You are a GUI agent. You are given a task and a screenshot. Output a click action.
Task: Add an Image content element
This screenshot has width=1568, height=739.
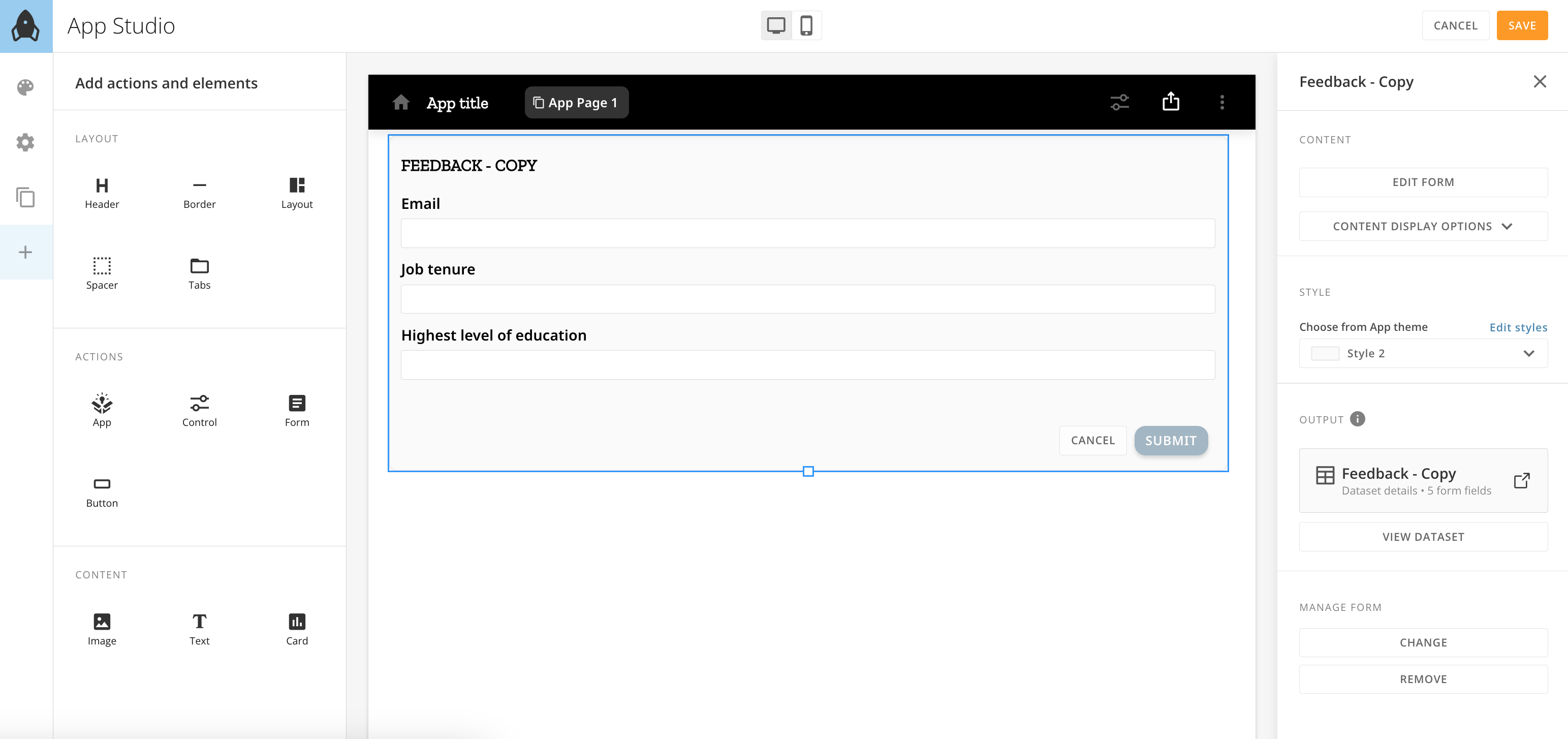point(101,628)
